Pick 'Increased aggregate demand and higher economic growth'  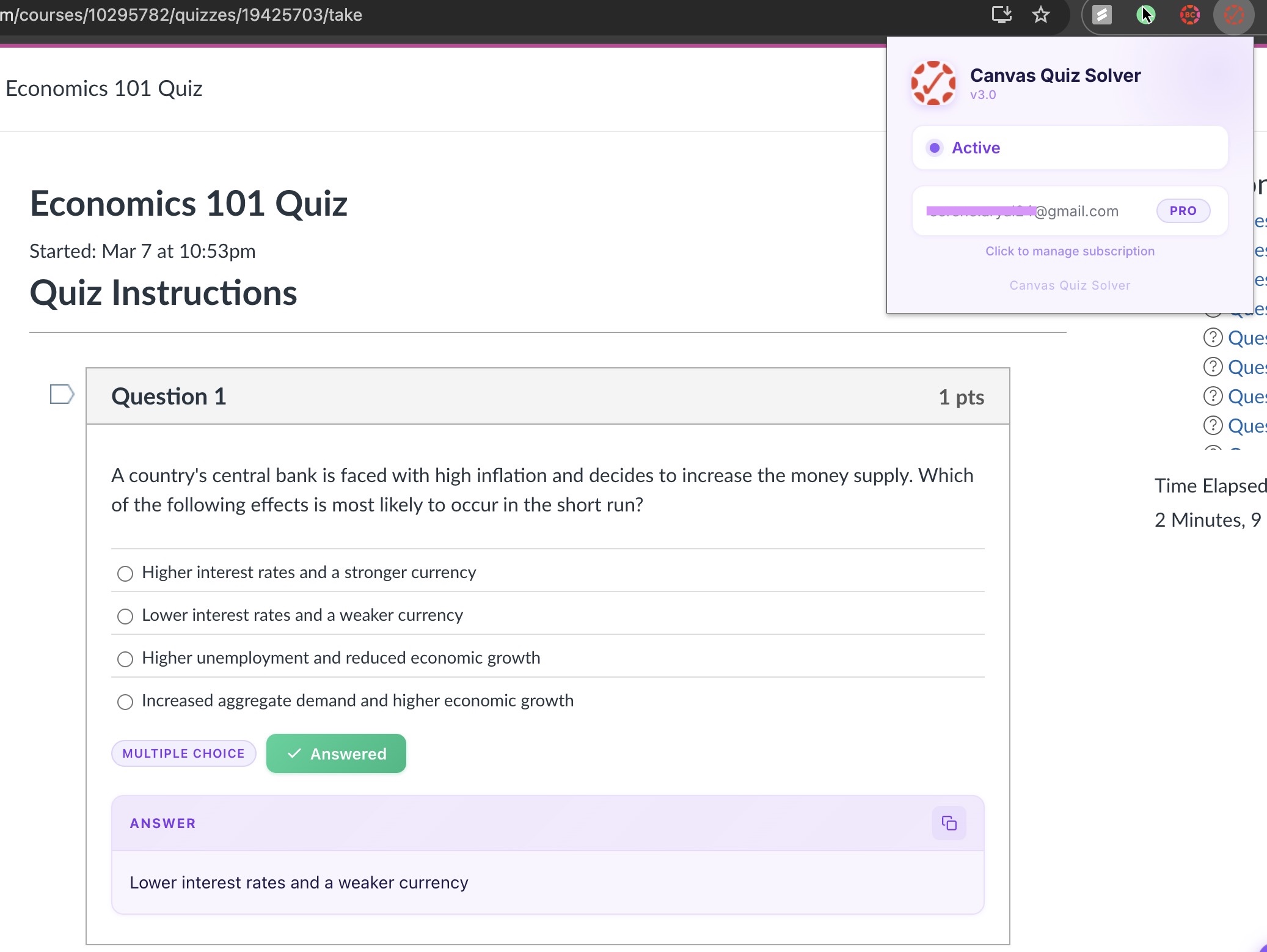coord(125,701)
